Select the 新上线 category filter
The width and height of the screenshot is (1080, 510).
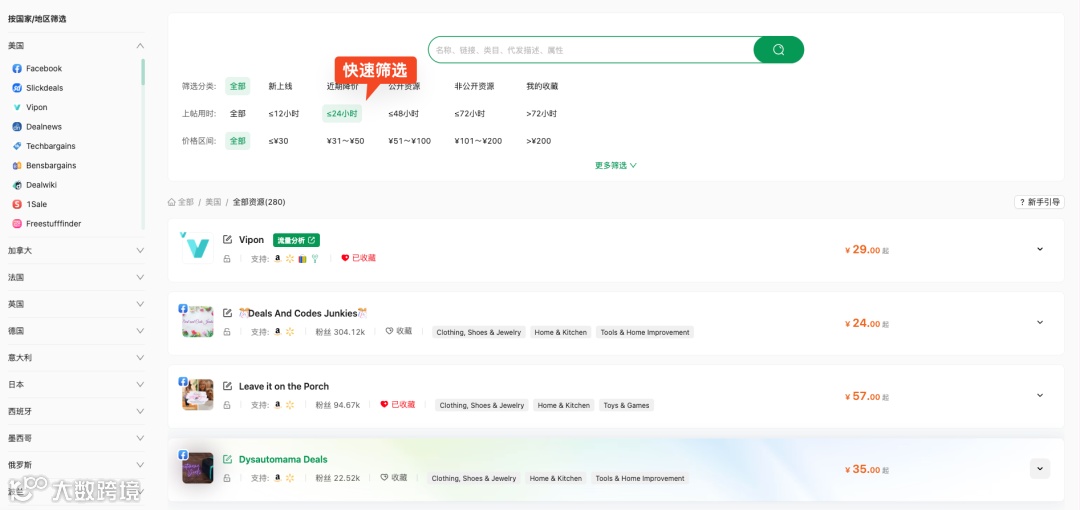click(x=280, y=86)
